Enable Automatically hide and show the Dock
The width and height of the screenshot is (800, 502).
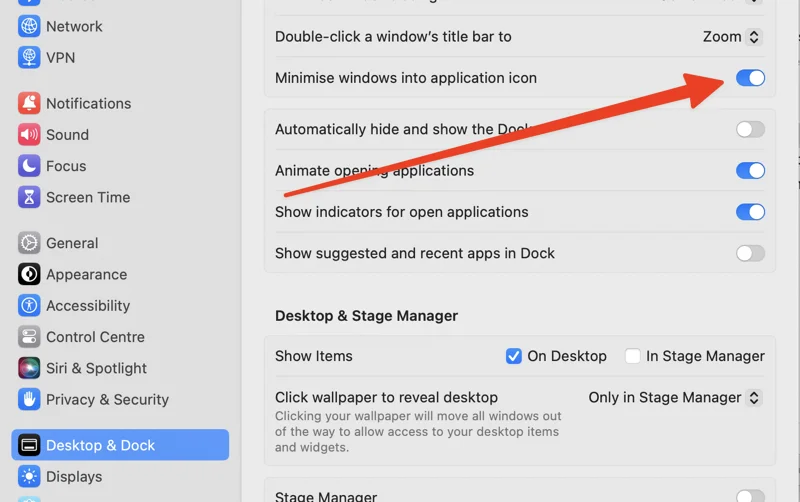pos(750,130)
